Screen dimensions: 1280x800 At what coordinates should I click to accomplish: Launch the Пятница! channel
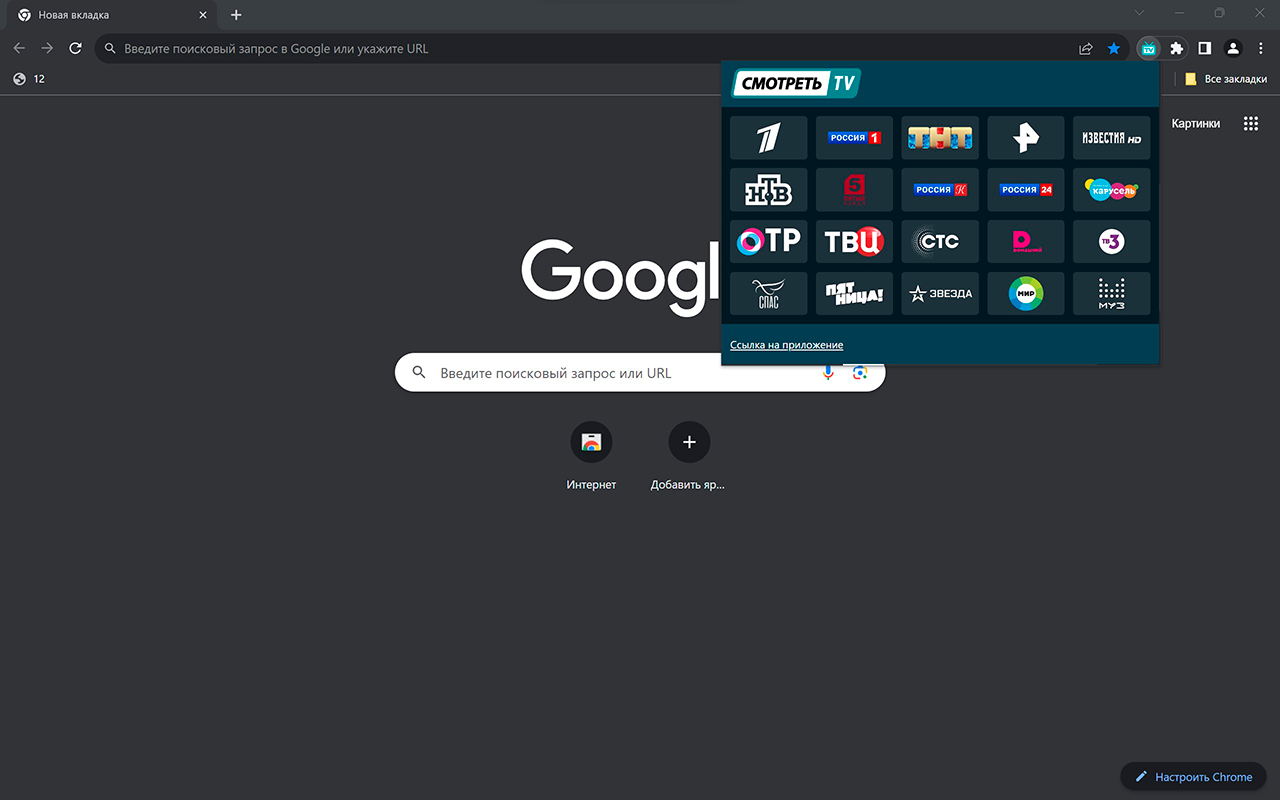tap(854, 294)
